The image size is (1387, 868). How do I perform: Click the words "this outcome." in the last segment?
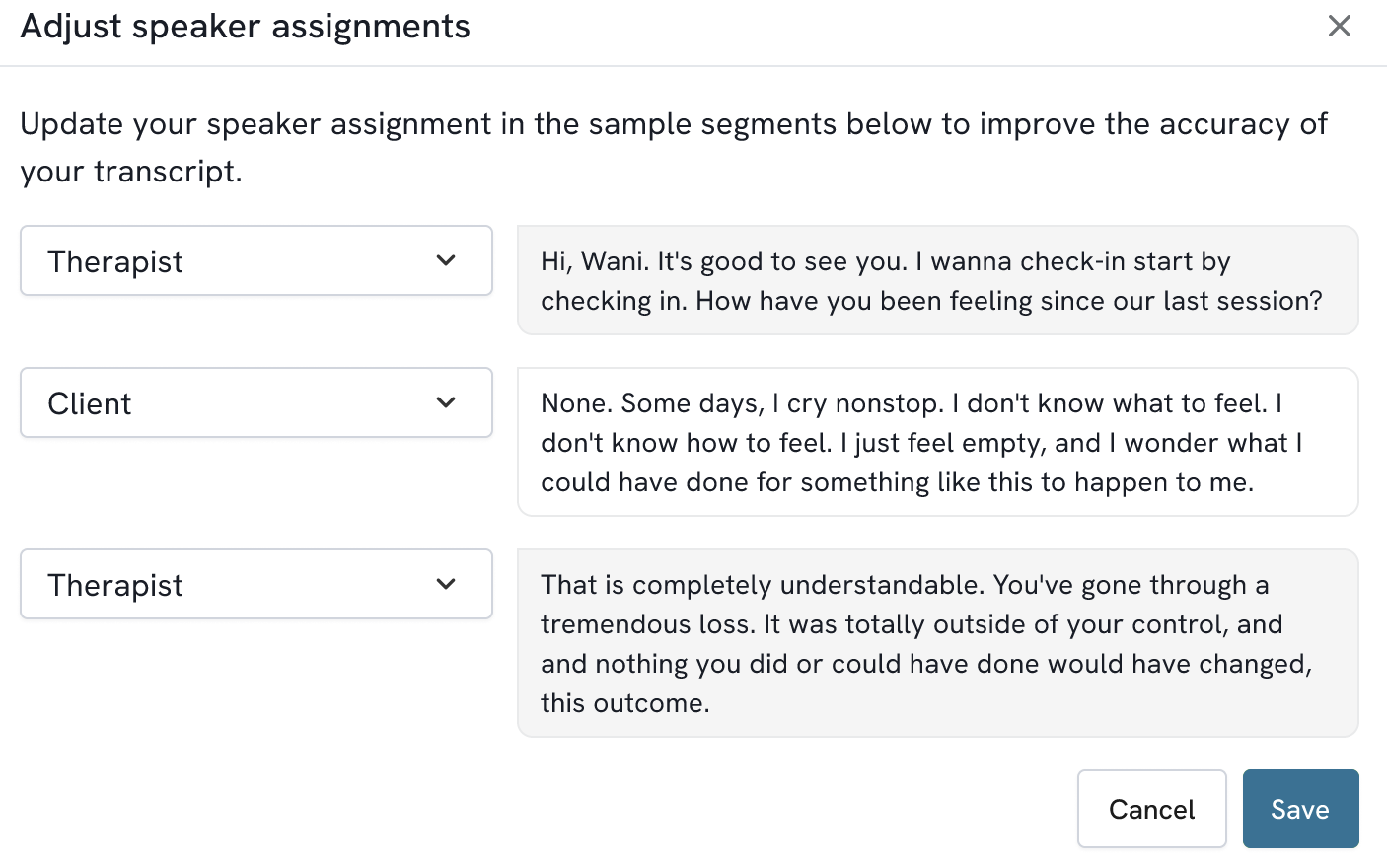click(x=624, y=703)
